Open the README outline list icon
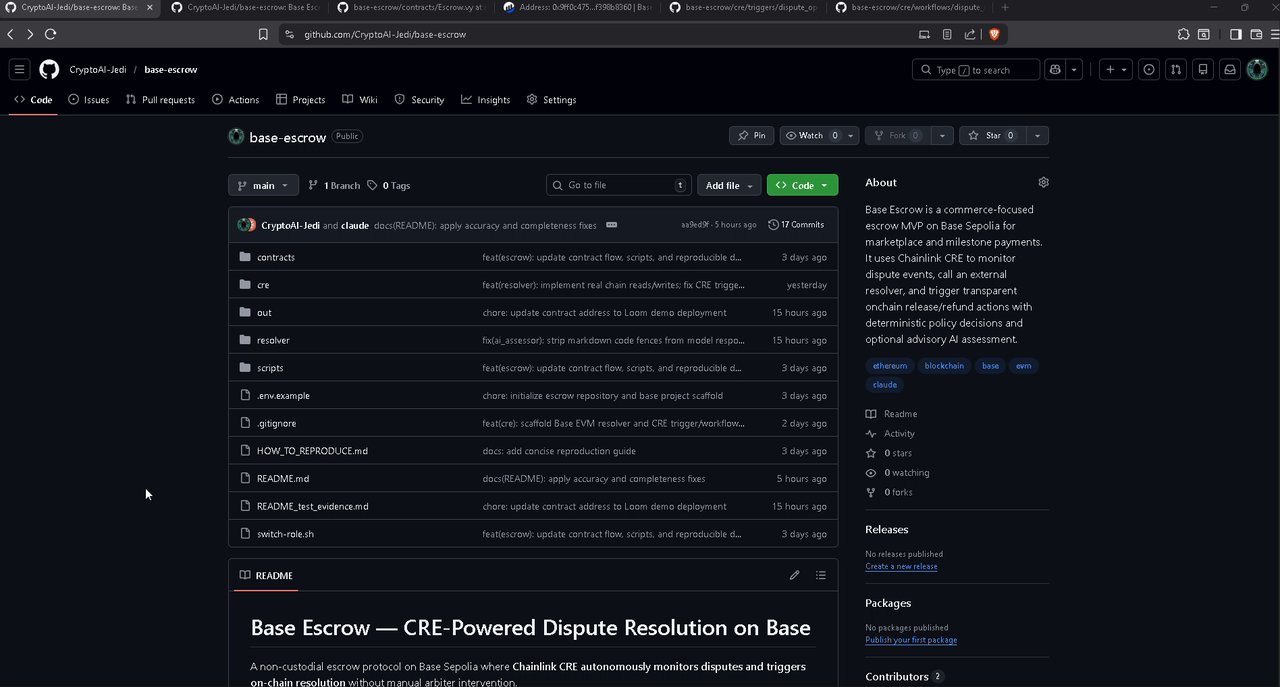The image size is (1280, 687). (821, 575)
